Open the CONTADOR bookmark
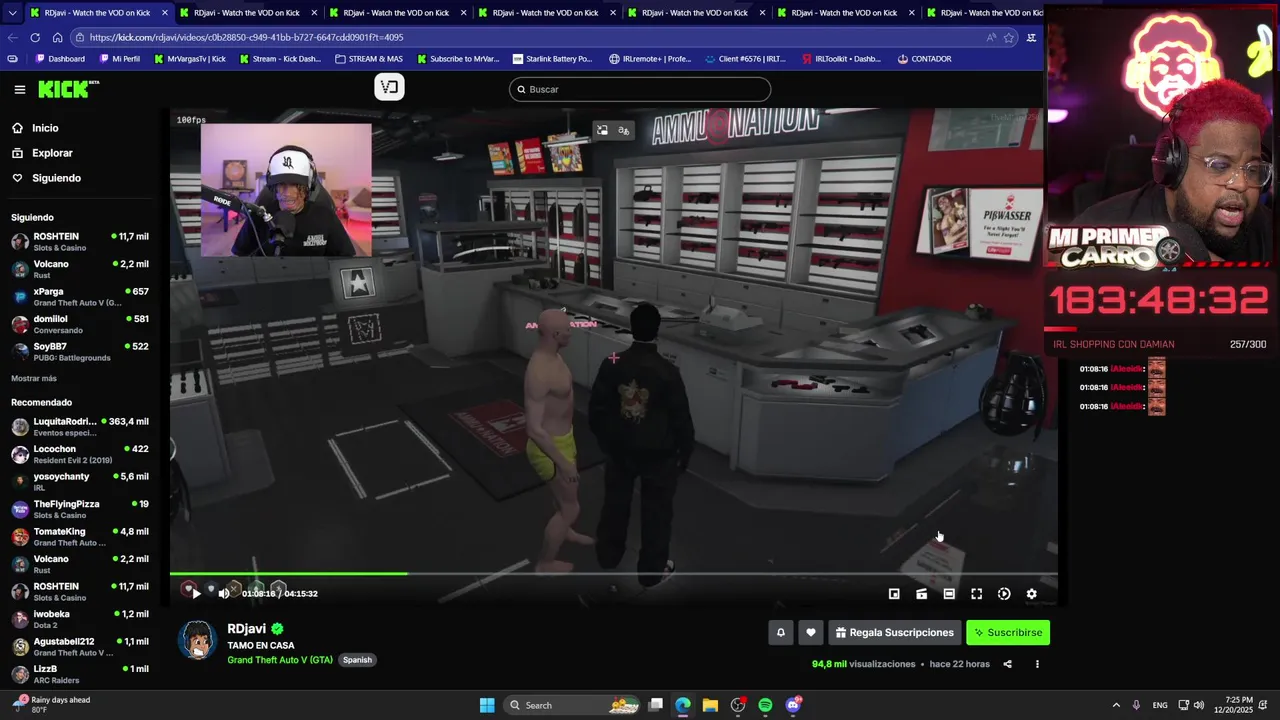The height and width of the screenshot is (720, 1280). [924, 59]
